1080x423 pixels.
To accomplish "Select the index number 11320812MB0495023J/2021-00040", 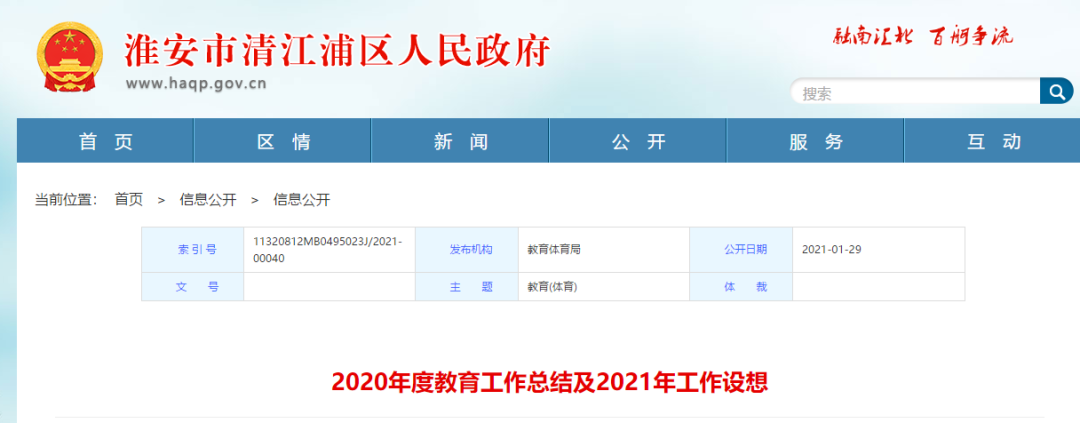I will pyautogui.click(x=328, y=249).
